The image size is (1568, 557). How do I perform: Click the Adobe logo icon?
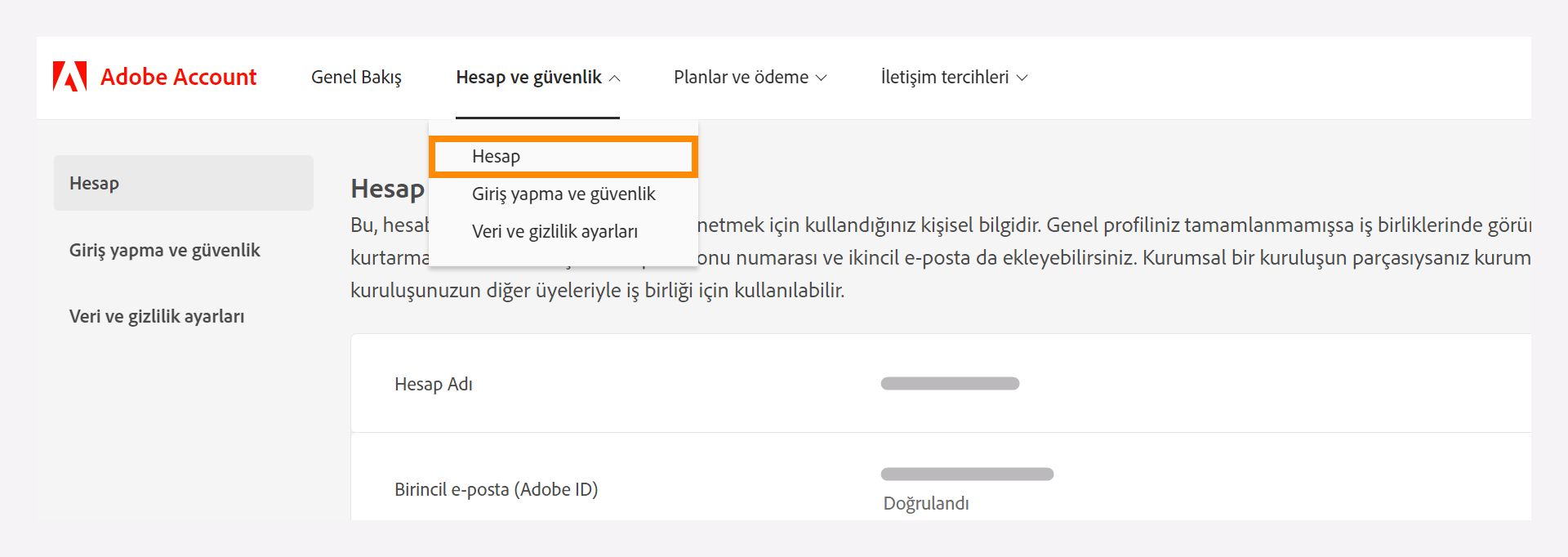point(72,76)
